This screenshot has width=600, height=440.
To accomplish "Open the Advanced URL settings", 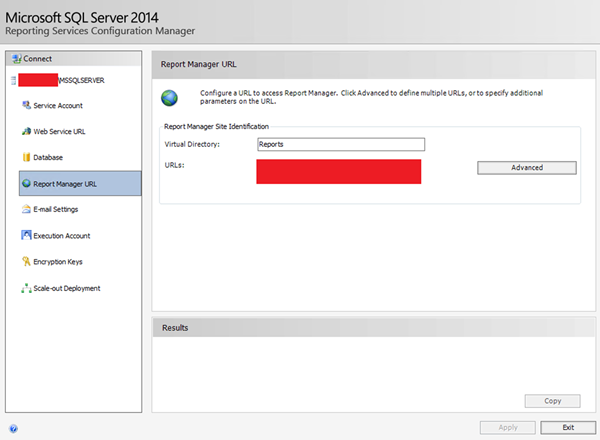I will pyautogui.click(x=526, y=168).
